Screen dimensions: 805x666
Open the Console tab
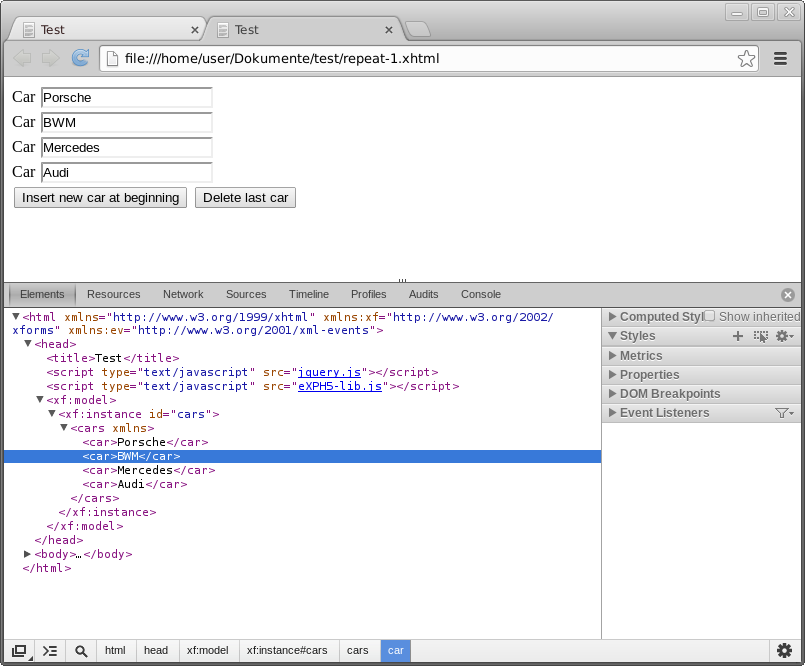click(481, 294)
